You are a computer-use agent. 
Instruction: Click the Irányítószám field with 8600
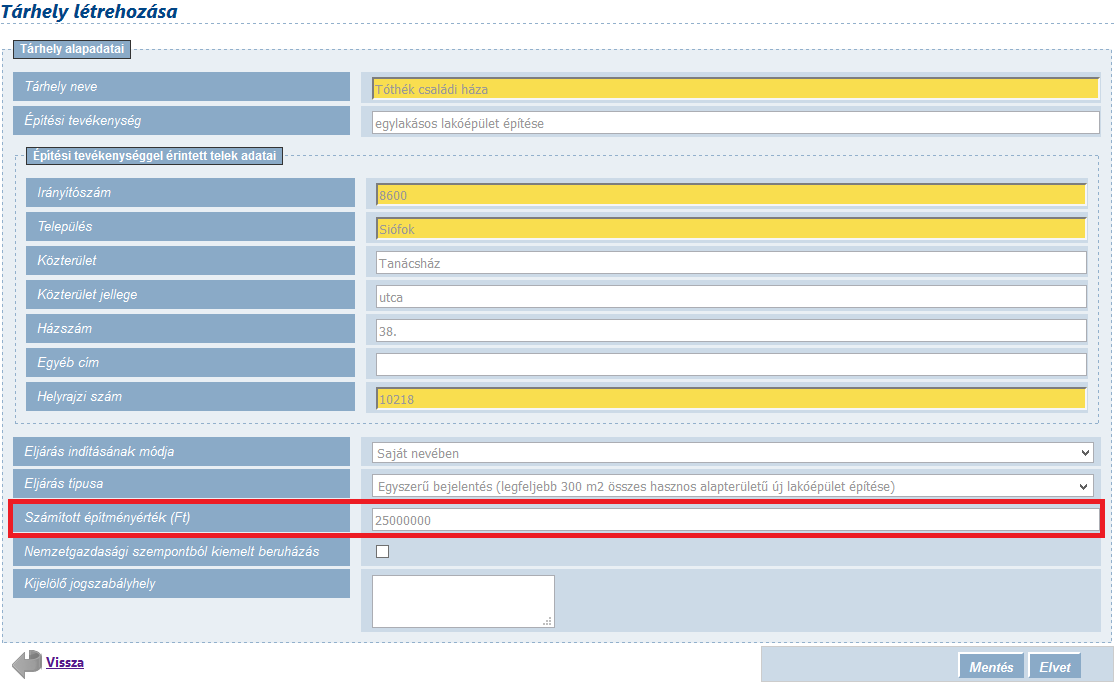coord(731,194)
